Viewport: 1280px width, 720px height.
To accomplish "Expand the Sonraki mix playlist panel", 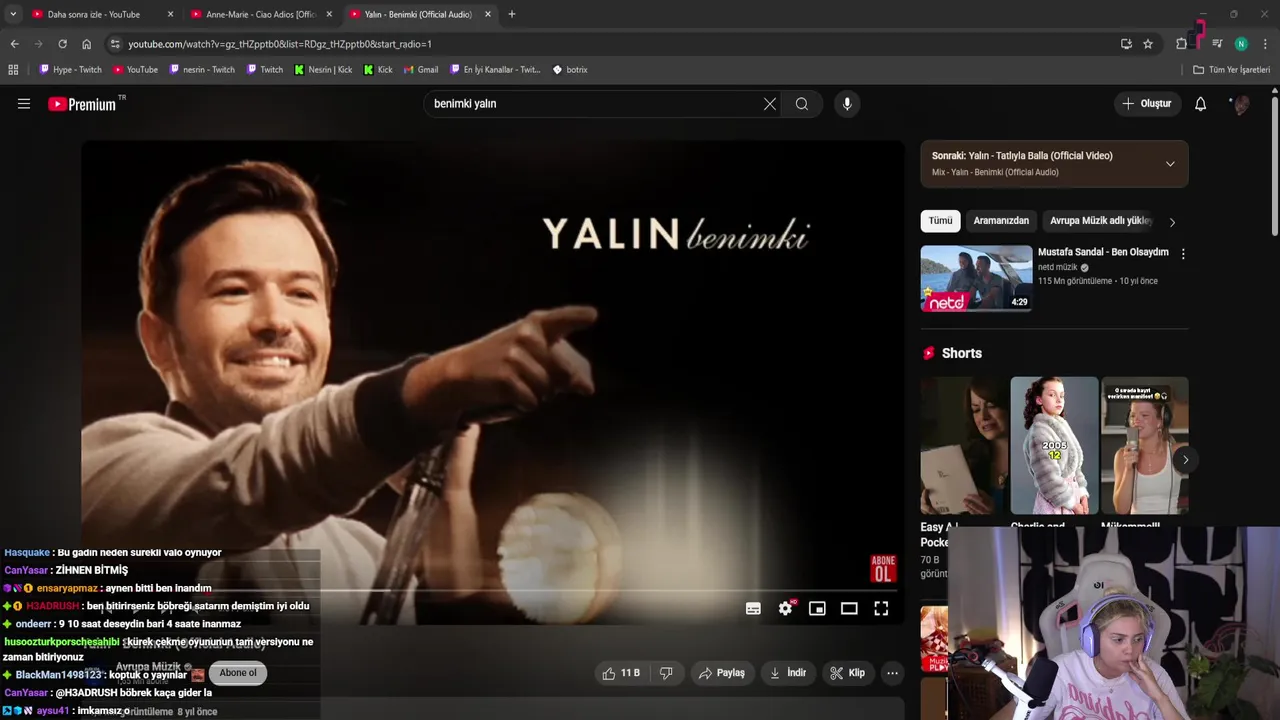I will (1170, 164).
